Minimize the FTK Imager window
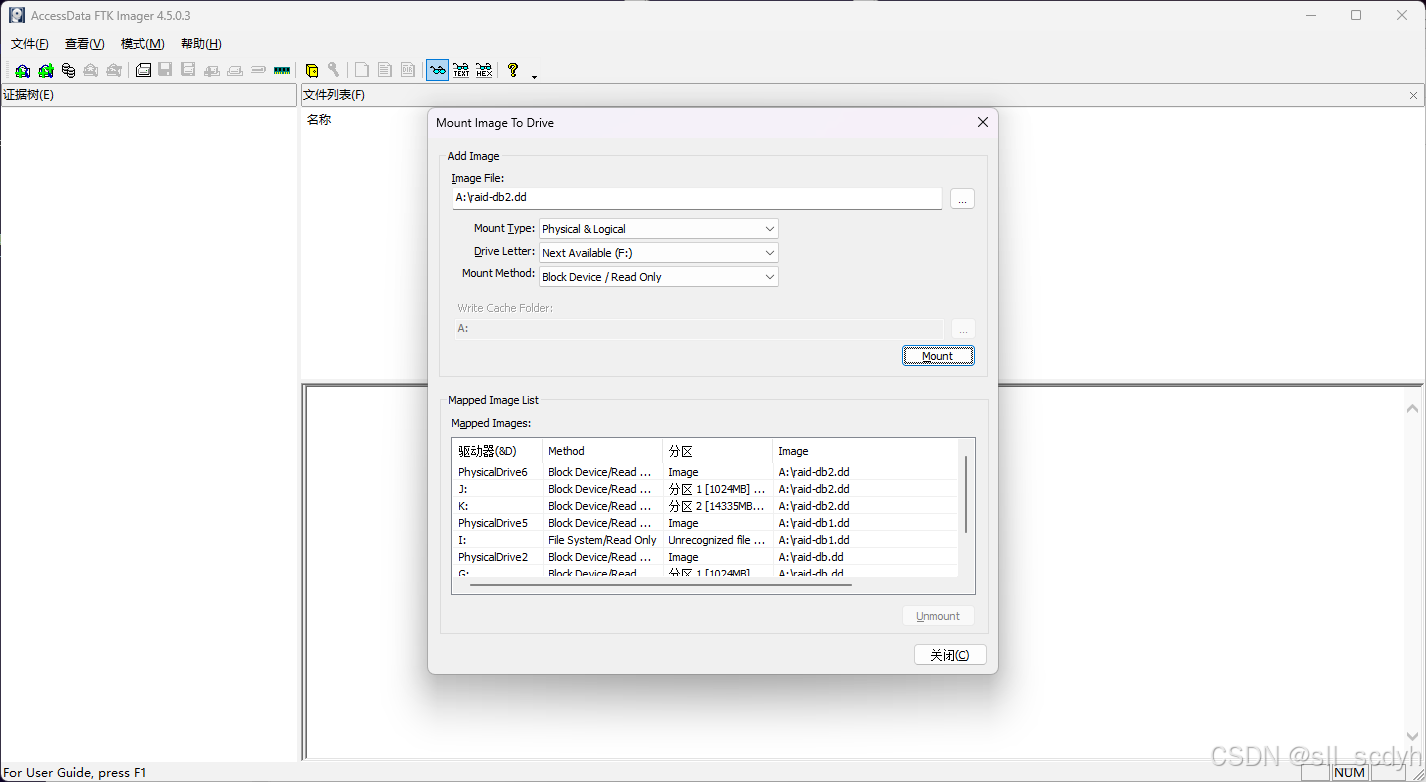1426x782 pixels. click(x=1310, y=15)
